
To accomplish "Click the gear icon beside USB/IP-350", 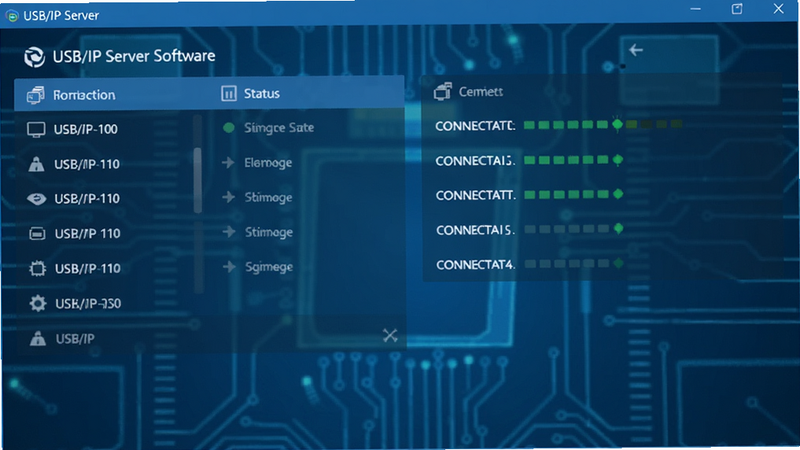I will pyautogui.click(x=37, y=303).
